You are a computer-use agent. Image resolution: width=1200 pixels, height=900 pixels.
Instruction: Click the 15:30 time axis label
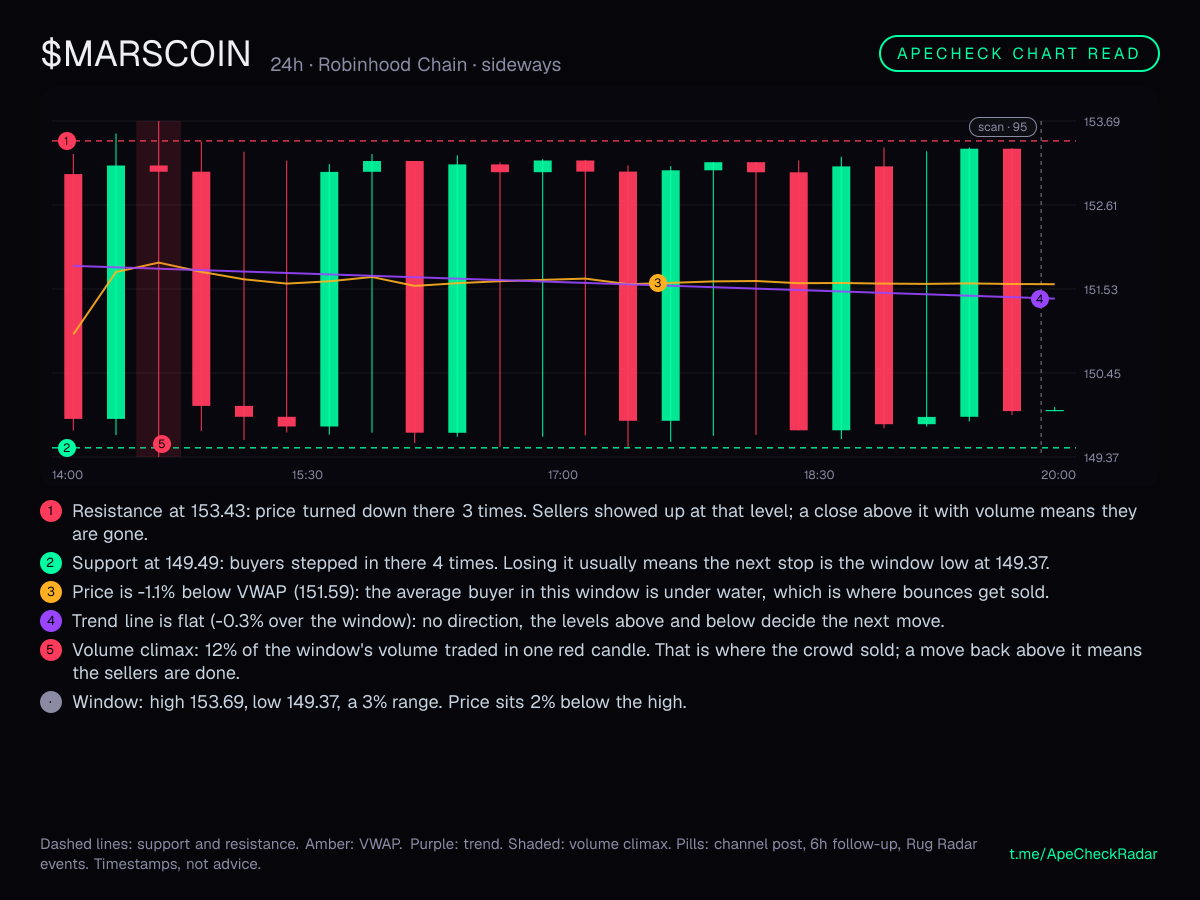point(306,475)
